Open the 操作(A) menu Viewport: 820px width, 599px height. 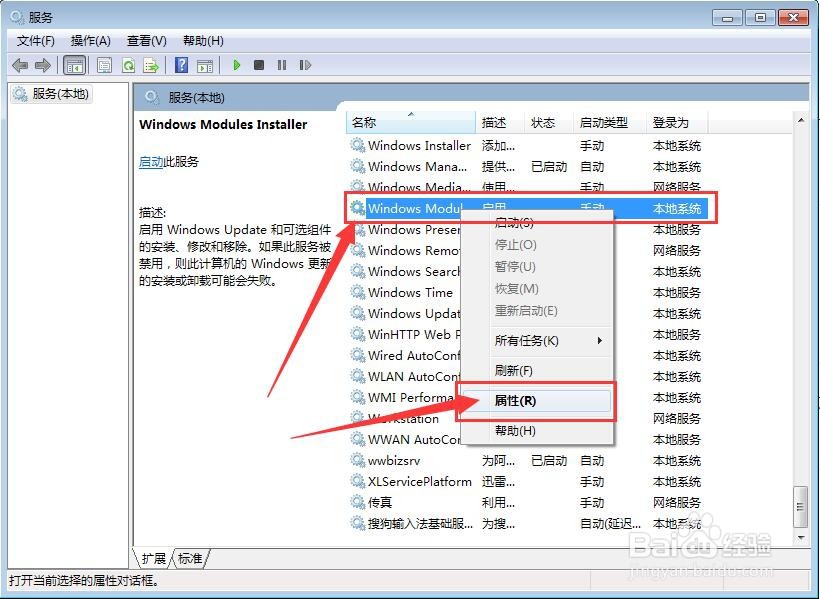(x=90, y=41)
